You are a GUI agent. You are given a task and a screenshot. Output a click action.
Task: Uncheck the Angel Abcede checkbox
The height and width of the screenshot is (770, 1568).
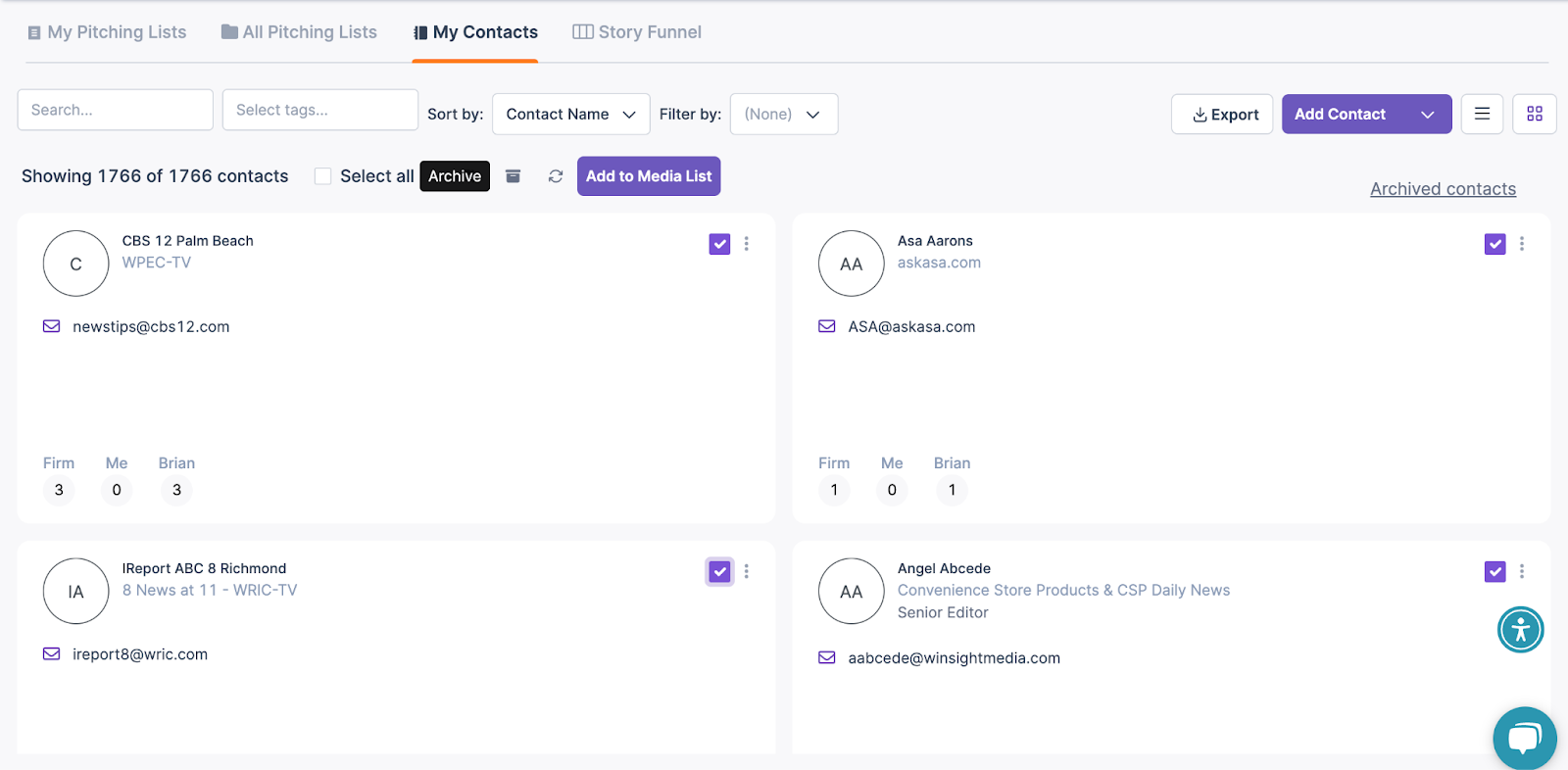[x=1494, y=571]
